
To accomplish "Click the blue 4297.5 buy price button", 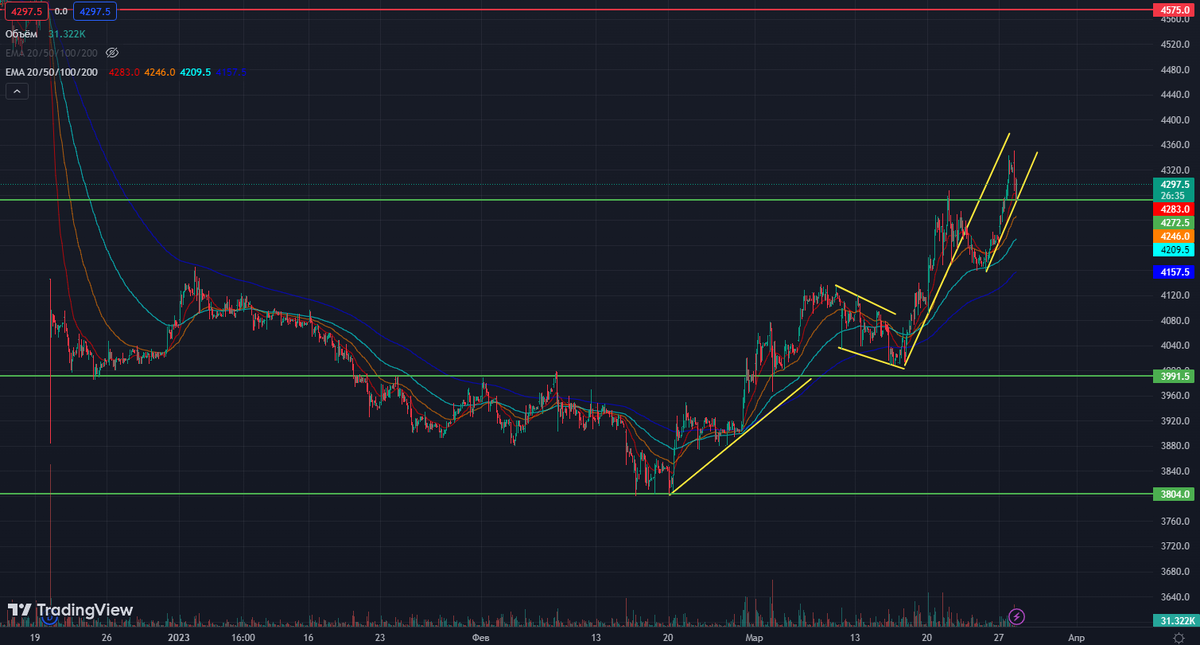I will pos(97,11).
